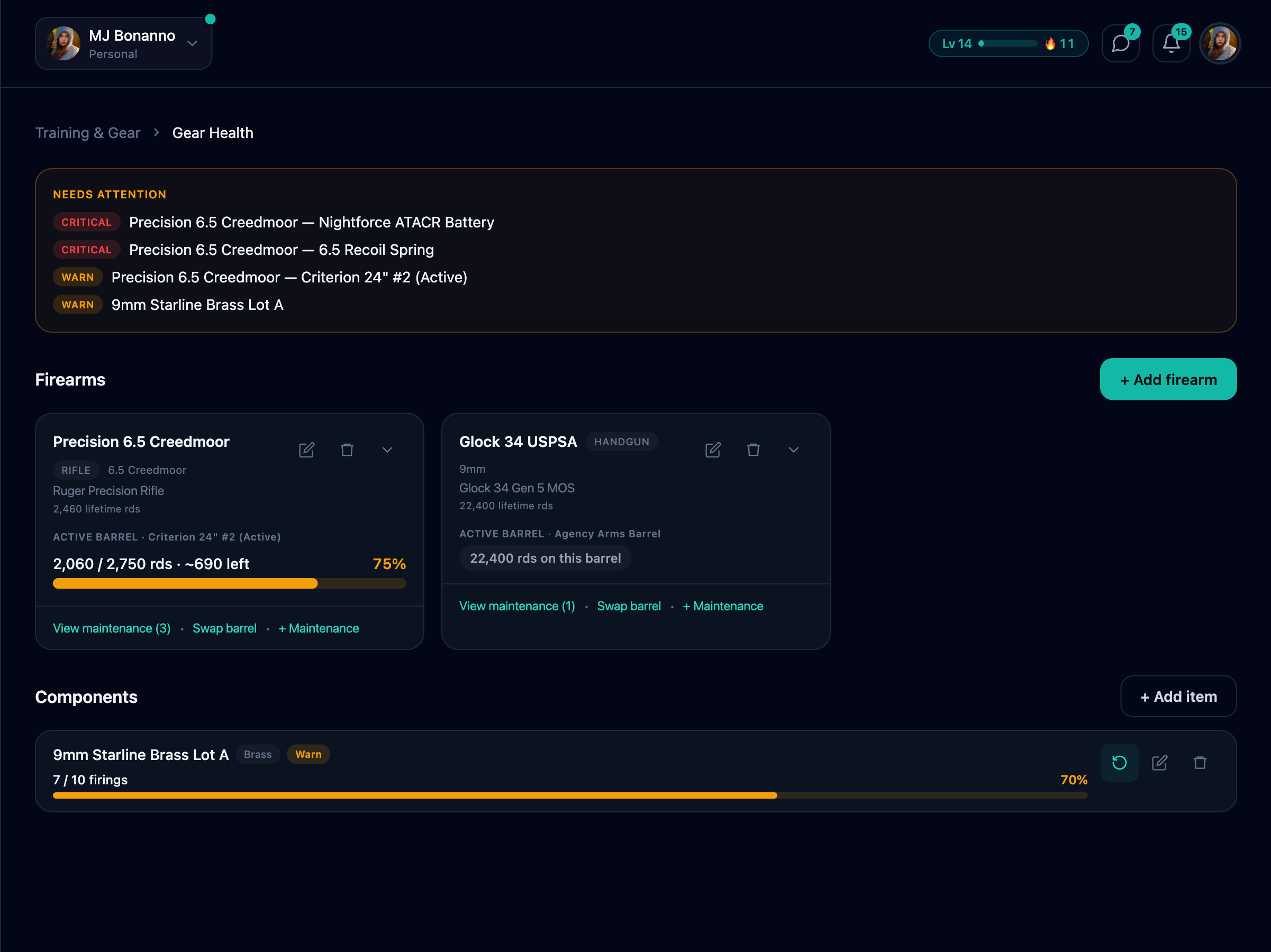Swap barrel on the Glock 34 USPSA

[x=629, y=606]
